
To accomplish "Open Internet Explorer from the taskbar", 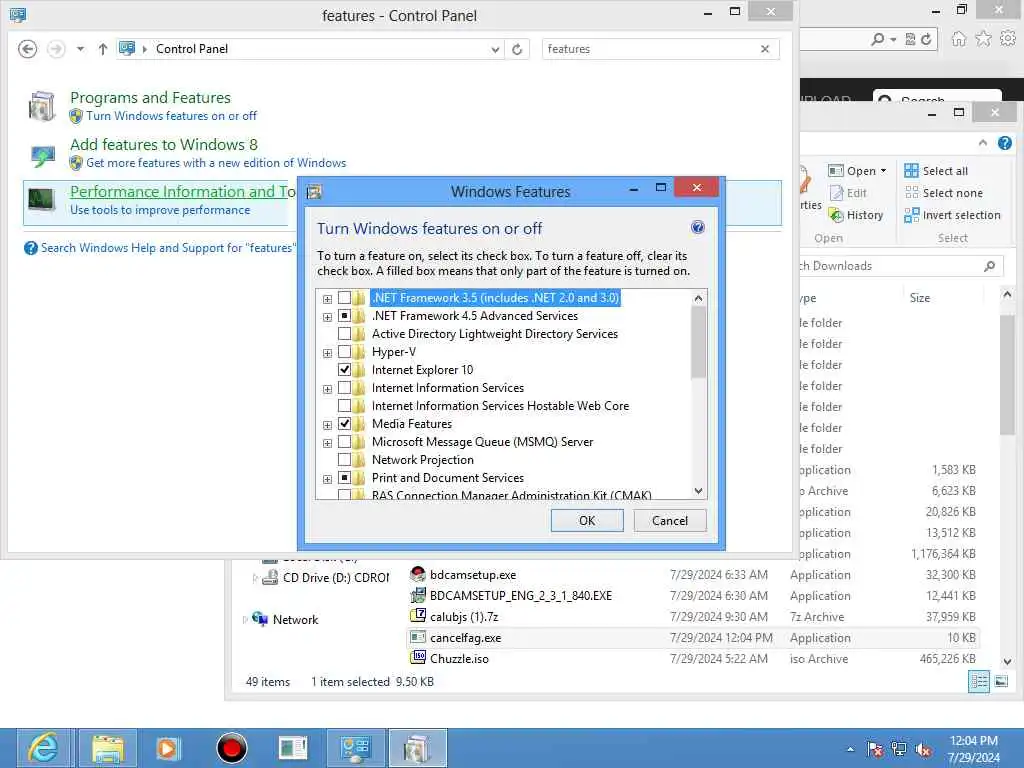I will point(43,748).
